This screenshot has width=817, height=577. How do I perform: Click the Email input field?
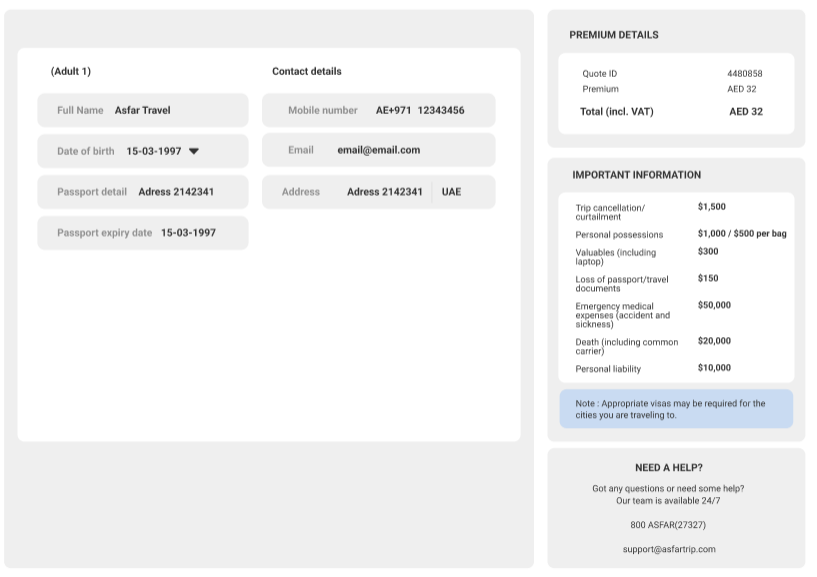[378, 150]
